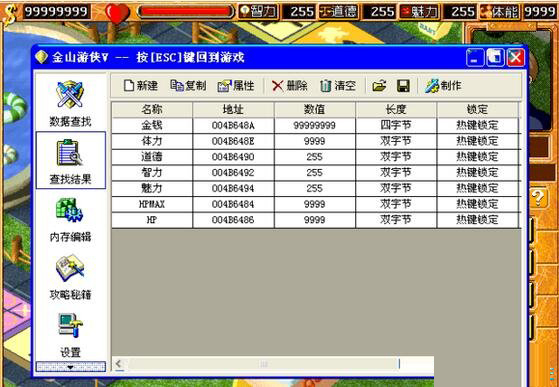This screenshot has width=559, height=387.
Task: Click address 004B6486 in the table
Action: [233, 220]
